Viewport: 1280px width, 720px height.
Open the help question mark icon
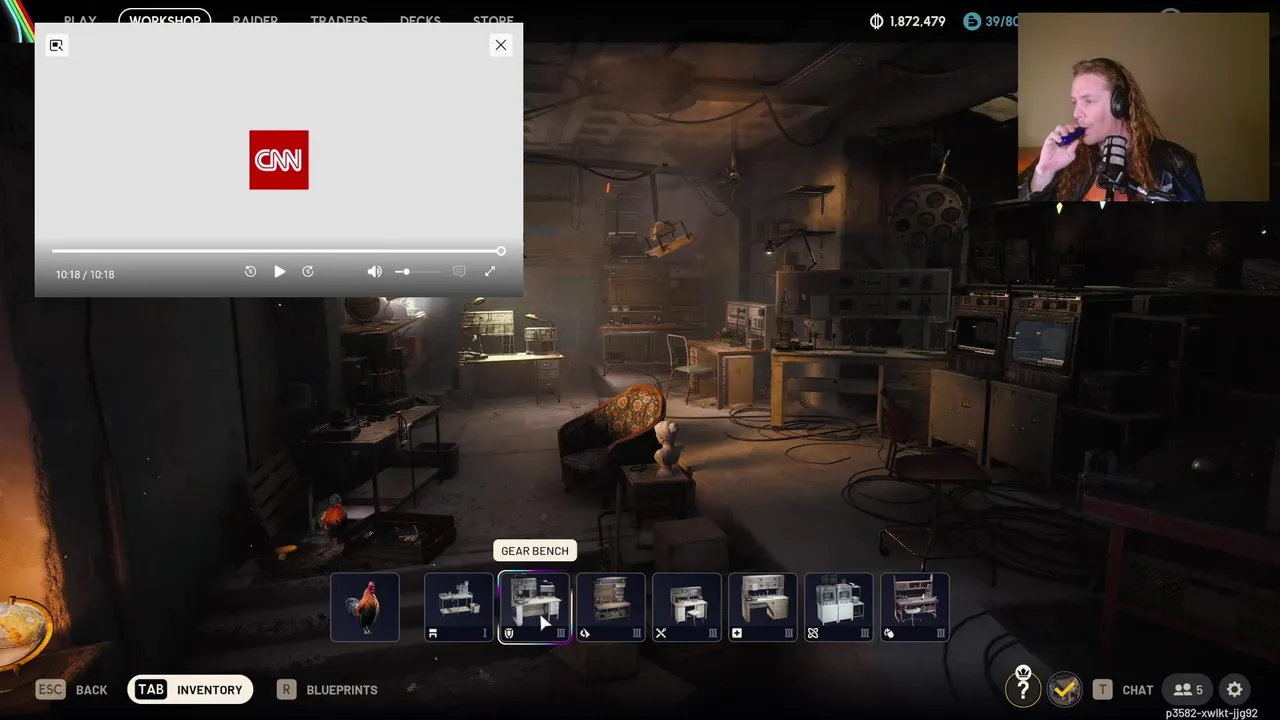tap(1023, 688)
